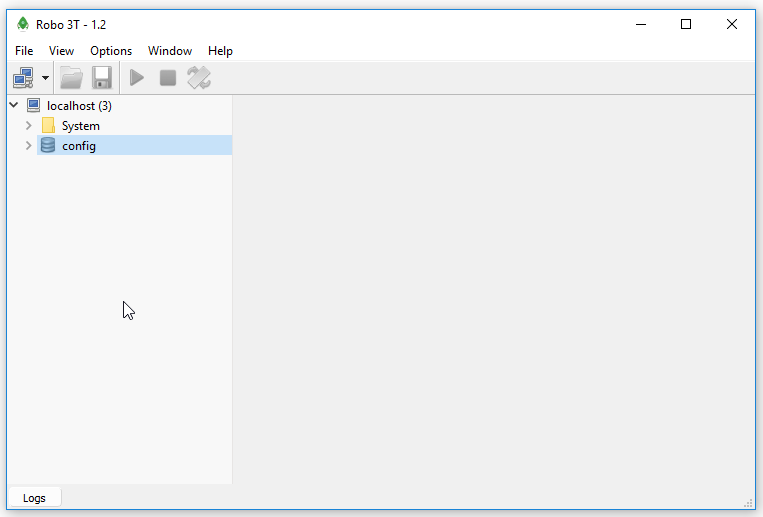Open the connections dropdown arrow

click(x=45, y=78)
